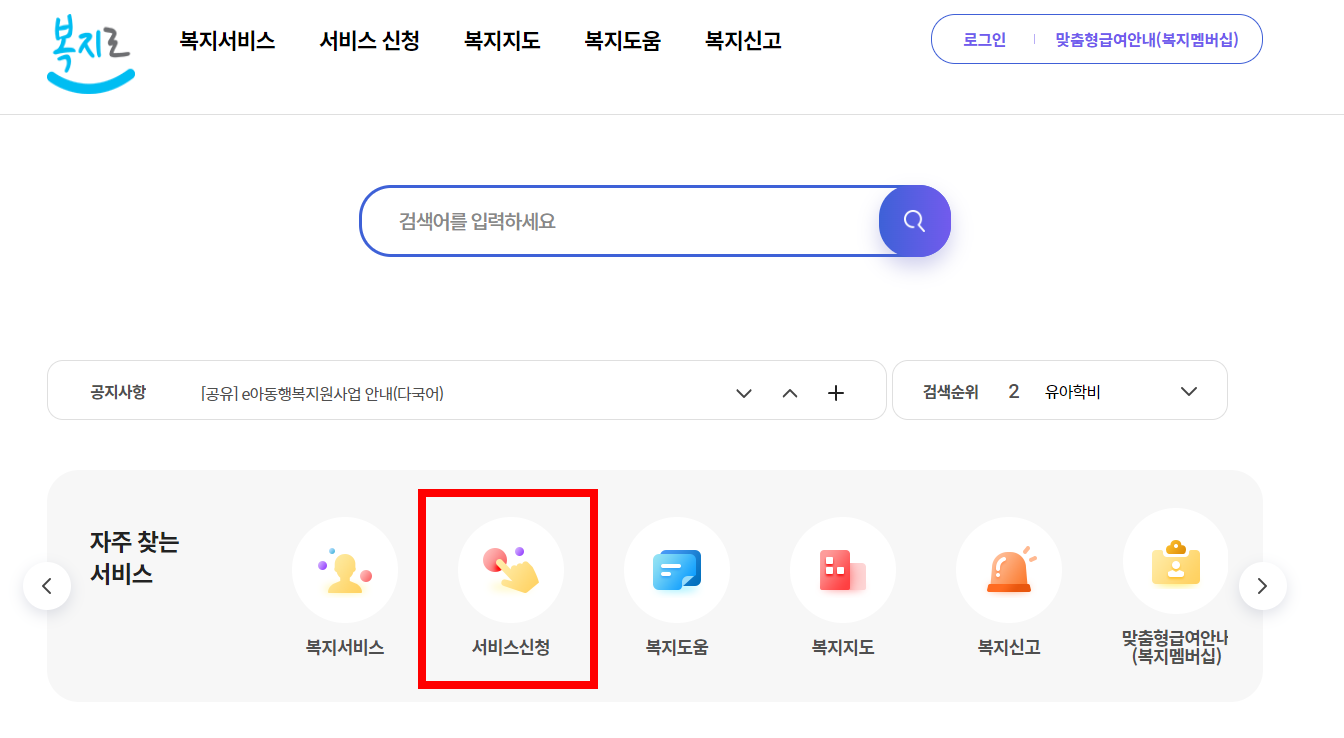Image resolution: width=1344 pixels, height=738 pixels.
Task: Open the 복지서비스 menu
Action: click(227, 40)
